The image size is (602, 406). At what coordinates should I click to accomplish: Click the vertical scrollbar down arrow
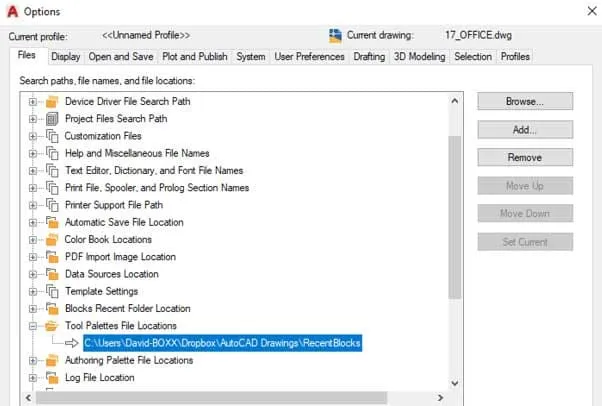coord(455,381)
